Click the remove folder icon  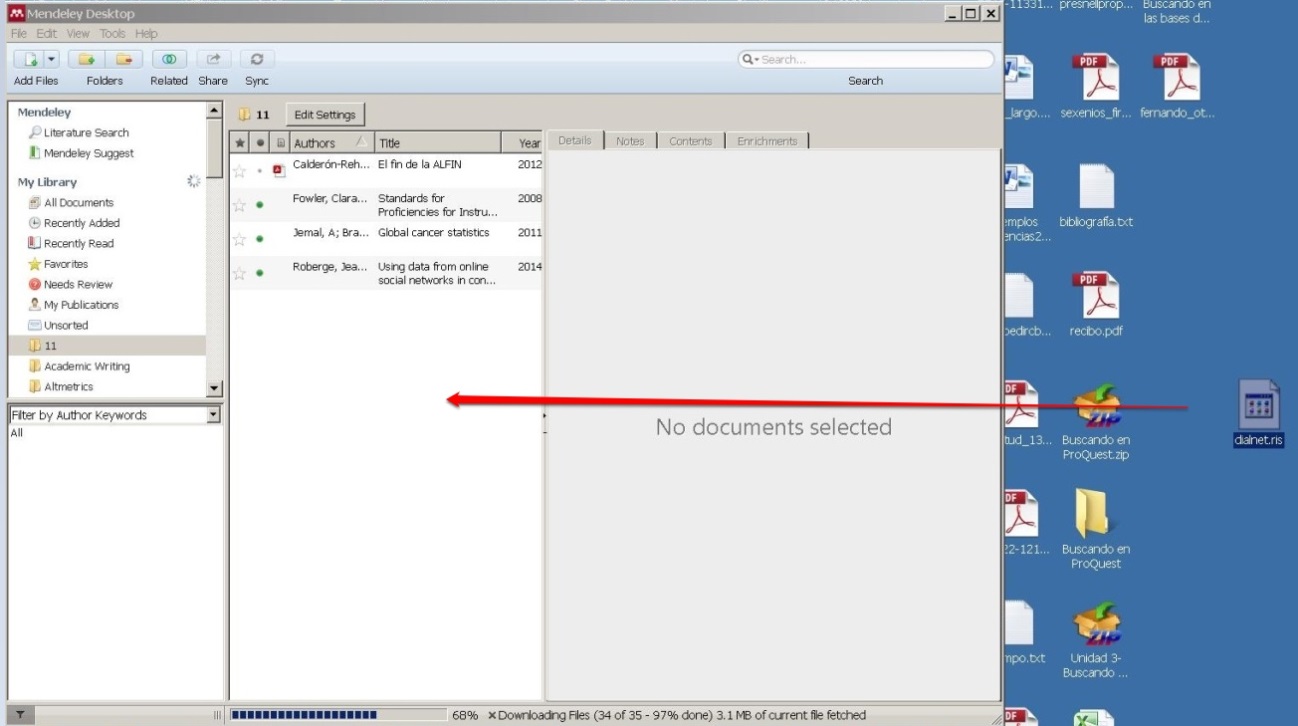124,60
